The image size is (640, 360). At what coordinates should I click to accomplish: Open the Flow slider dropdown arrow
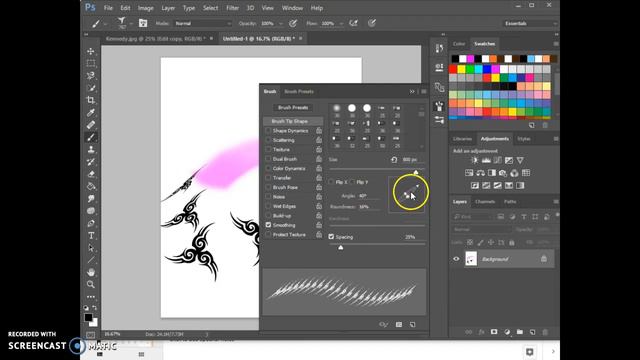[341, 24]
